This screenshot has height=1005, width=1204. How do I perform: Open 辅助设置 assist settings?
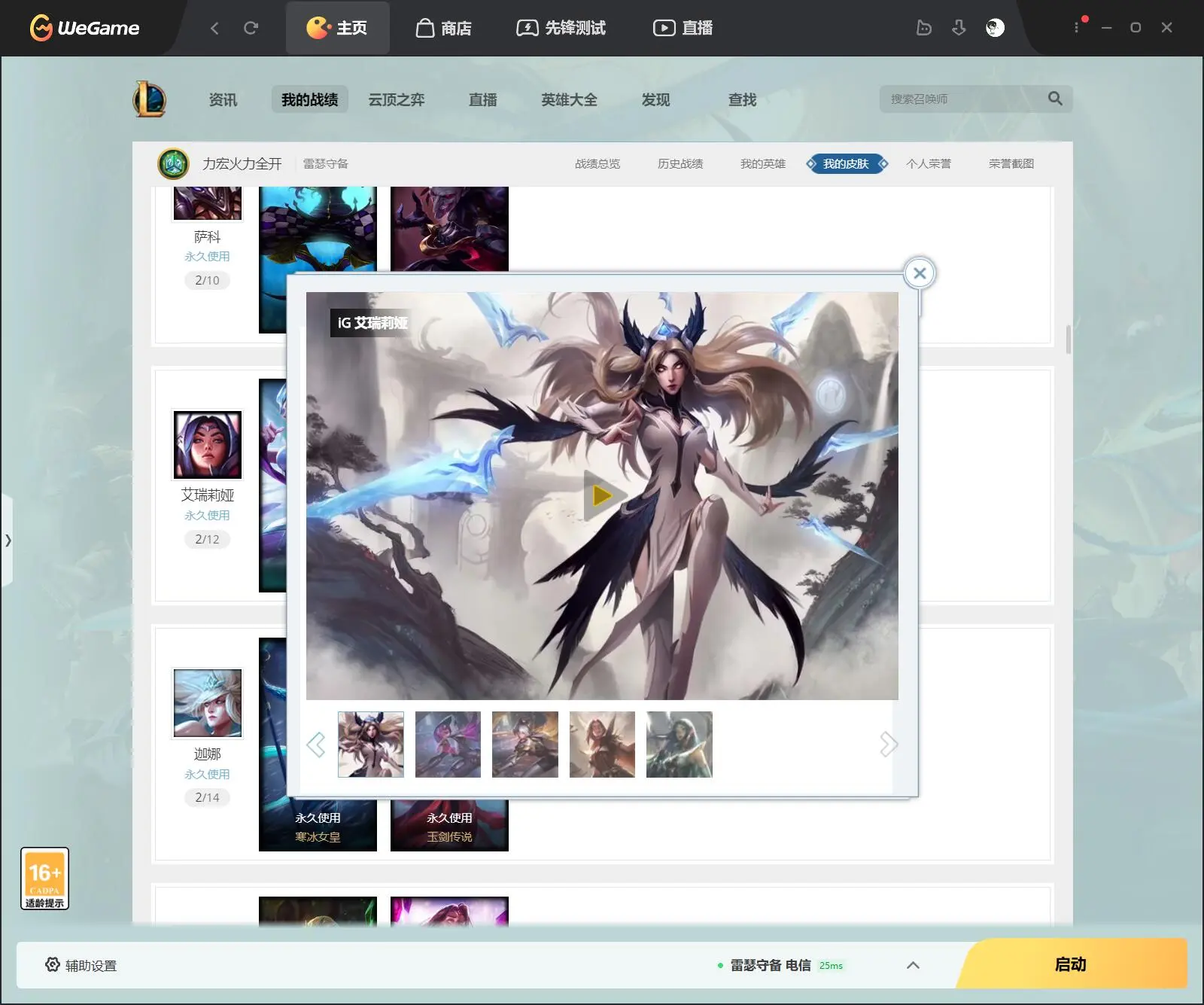[81, 965]
